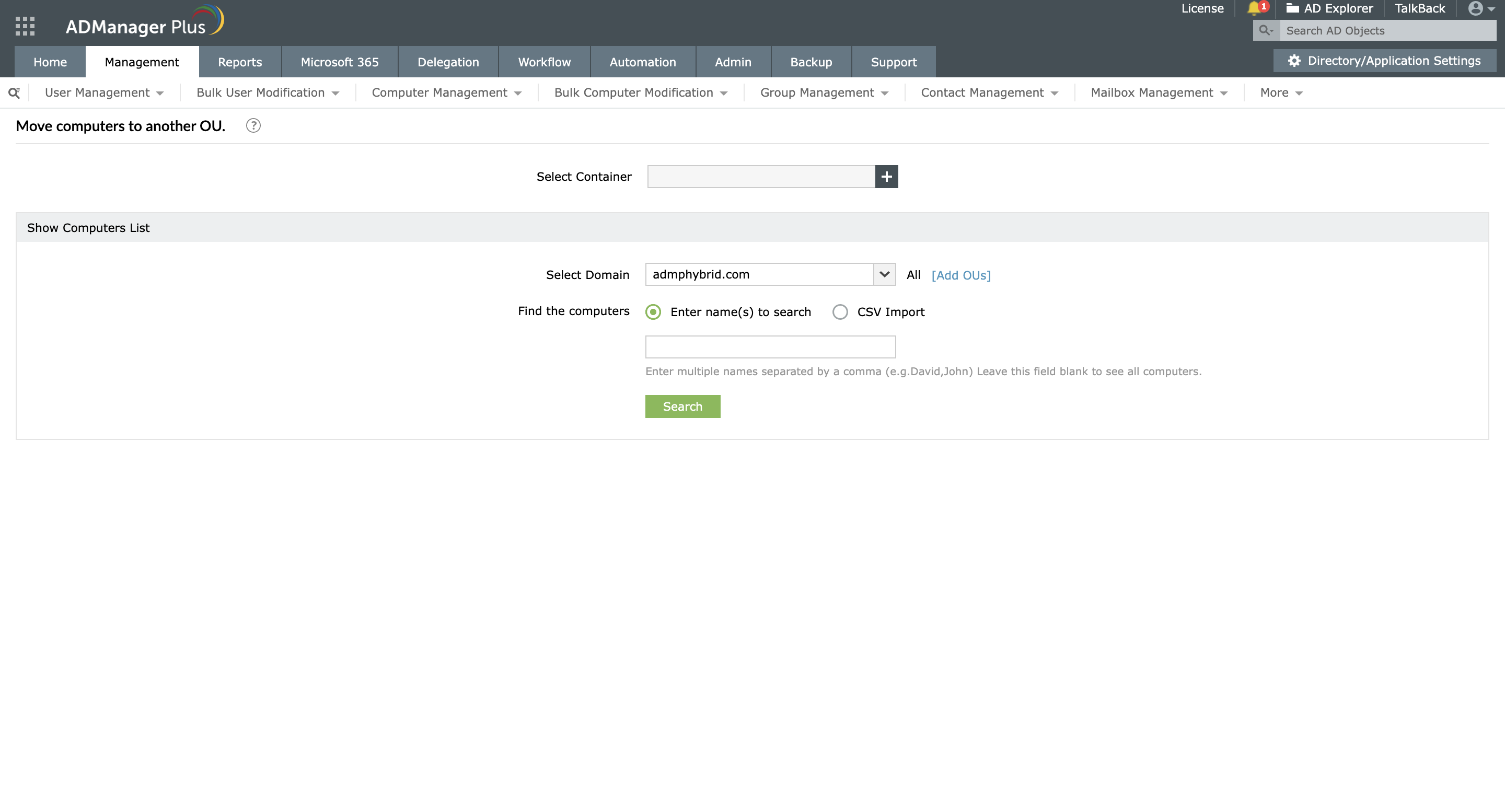Screen dimensions: 1505x812
Task: Open the Automation tab
Action: point(642,62)
